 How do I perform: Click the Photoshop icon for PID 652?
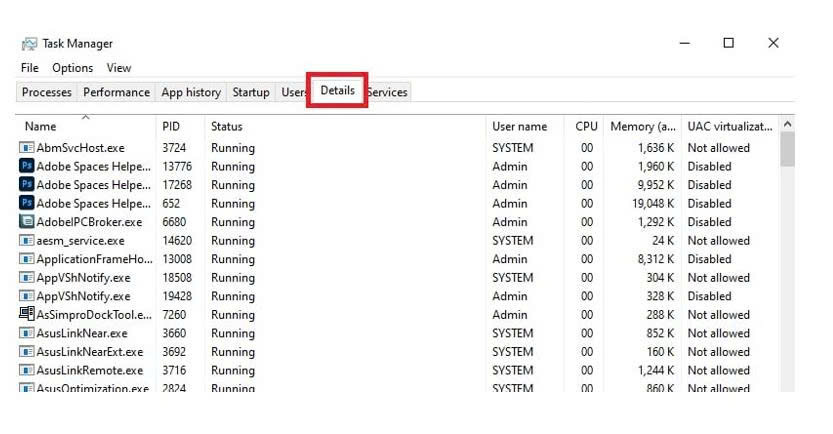(x=27, y=203)
